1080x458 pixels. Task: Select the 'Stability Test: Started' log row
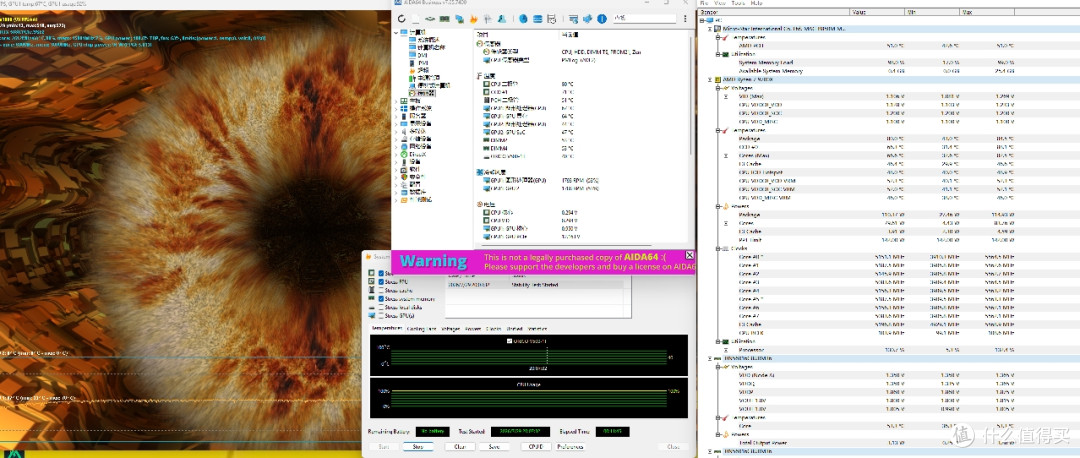pyautogui.click(x=534, y=284)
